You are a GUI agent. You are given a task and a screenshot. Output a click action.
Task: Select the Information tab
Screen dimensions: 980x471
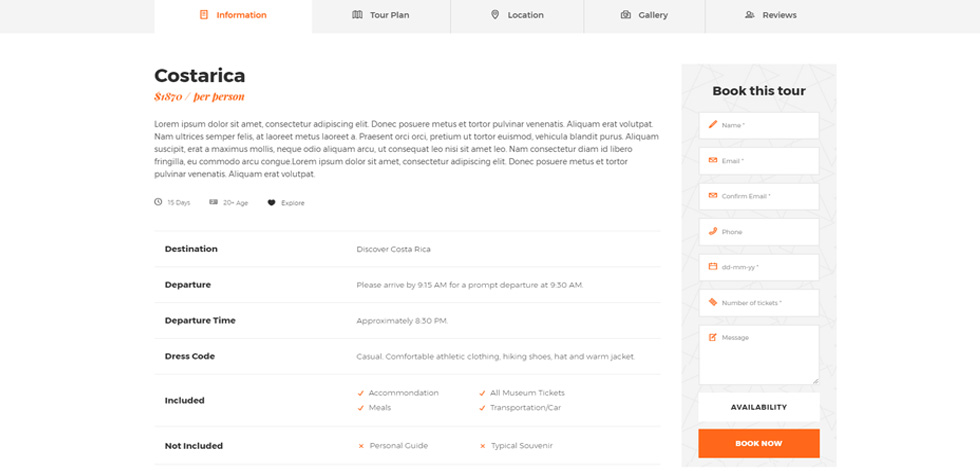233,15
